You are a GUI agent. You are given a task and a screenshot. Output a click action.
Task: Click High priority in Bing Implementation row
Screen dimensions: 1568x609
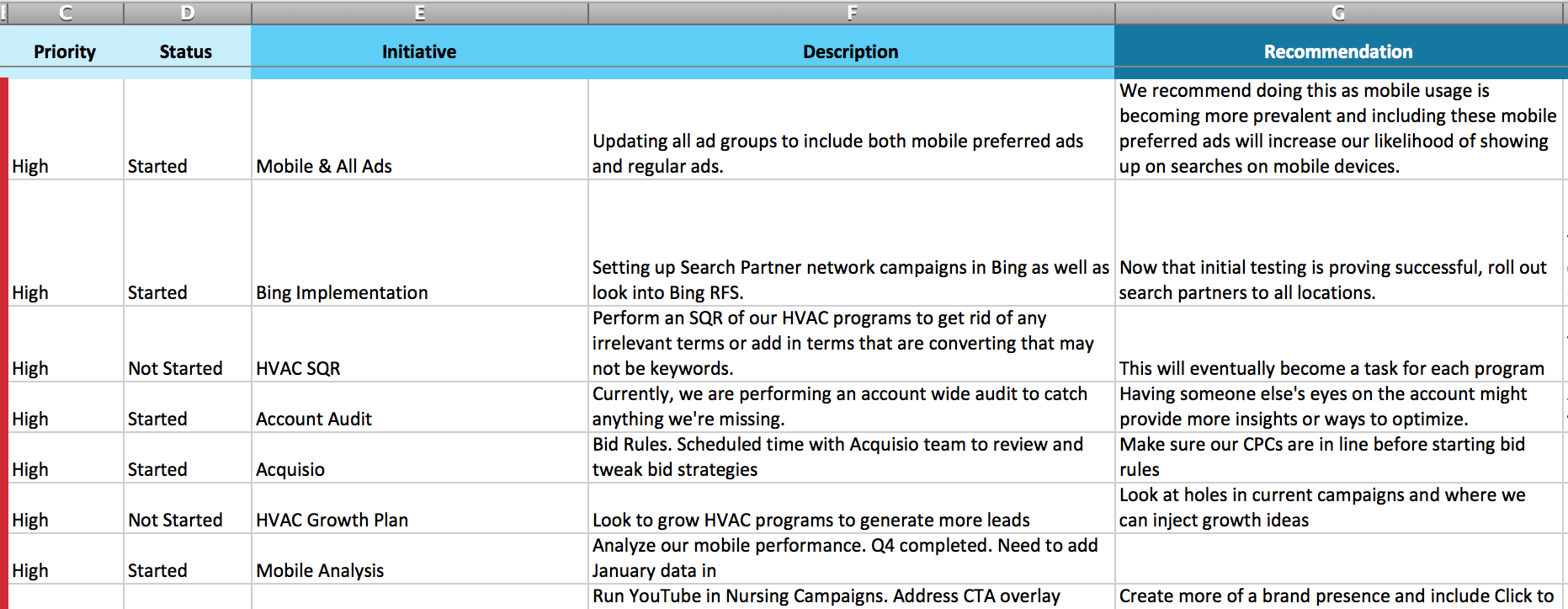[66, 243]
